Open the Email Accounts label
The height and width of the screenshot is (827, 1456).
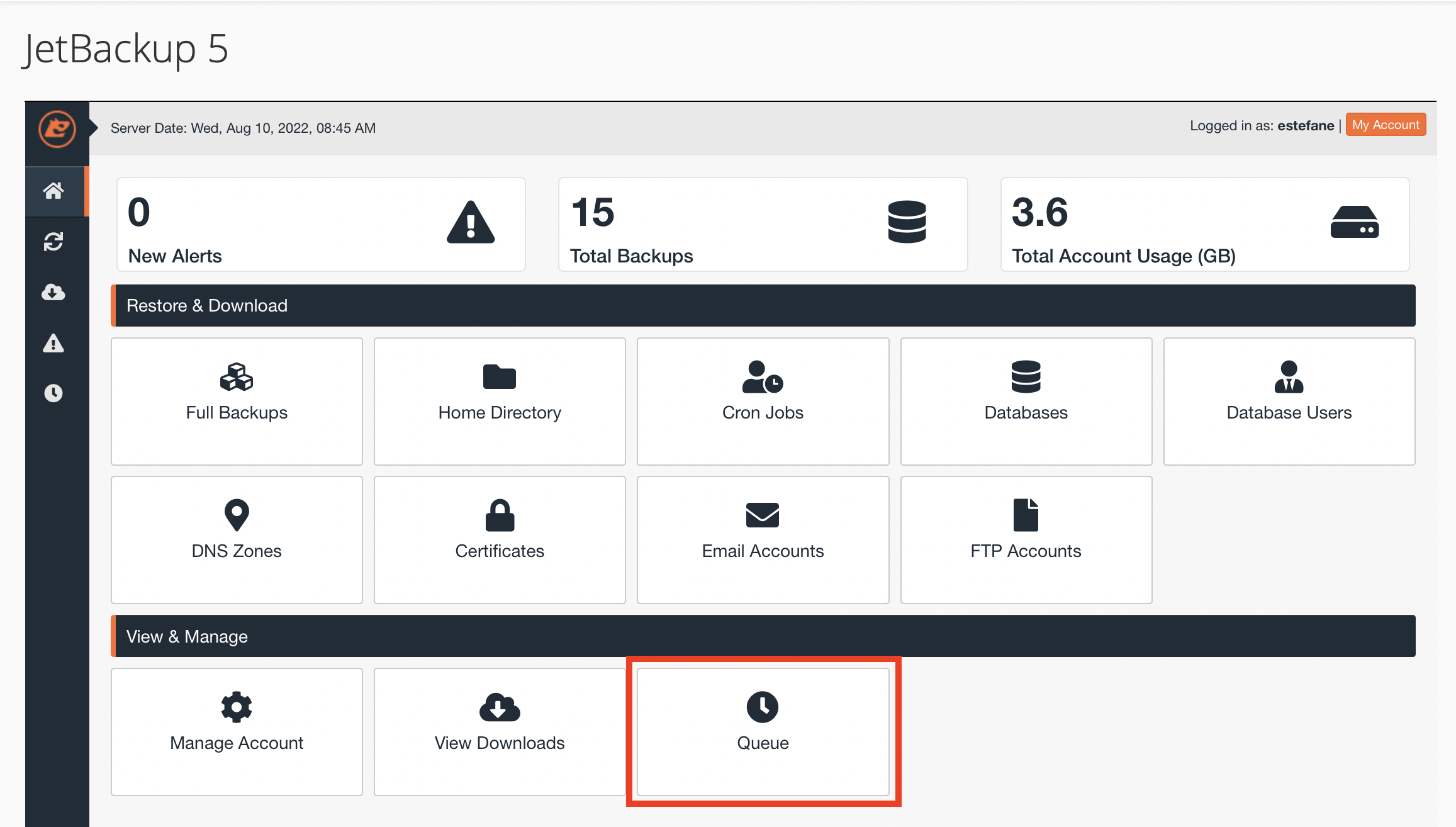point(763,551)
